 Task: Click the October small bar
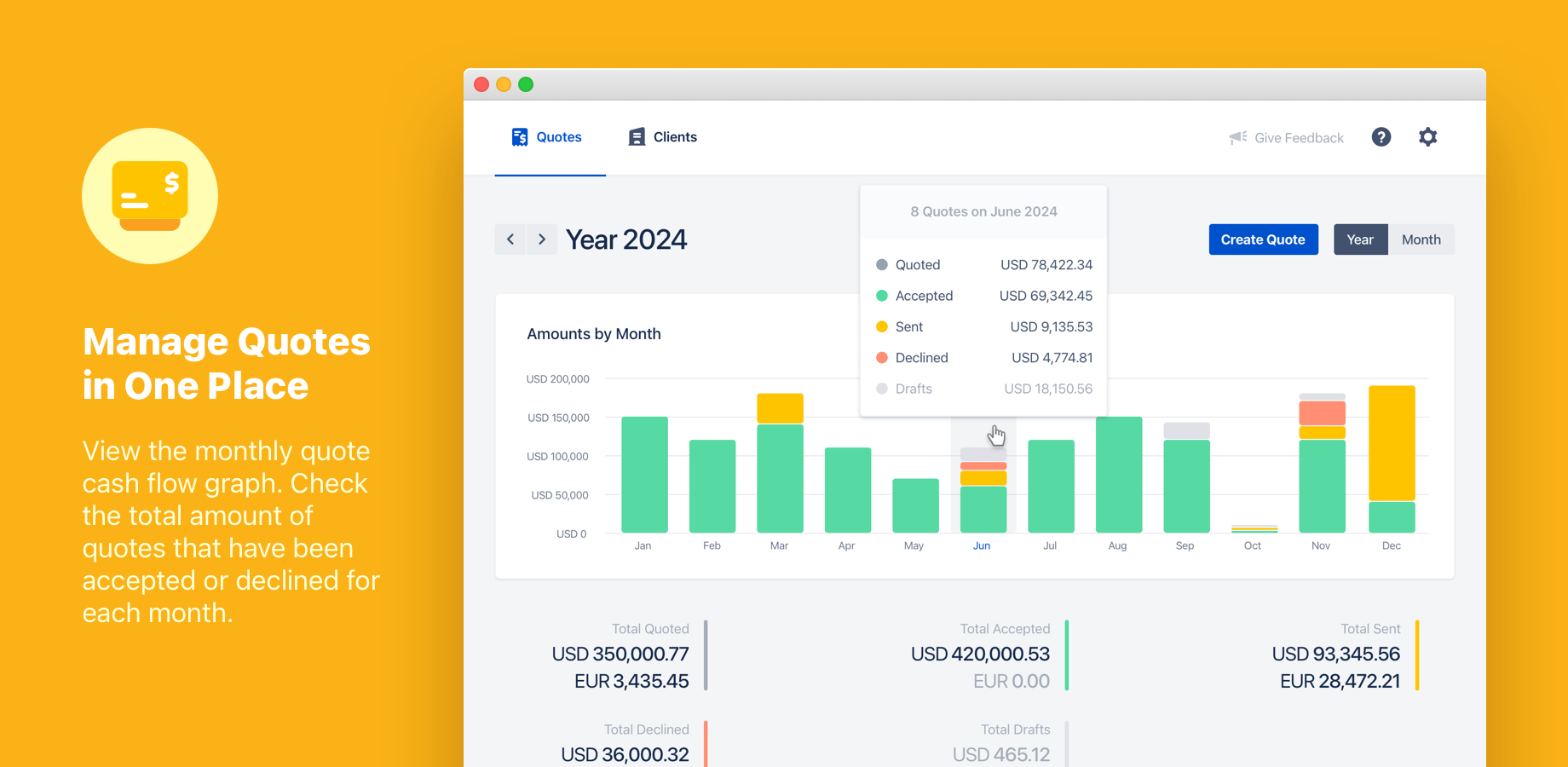point(1254,529)
